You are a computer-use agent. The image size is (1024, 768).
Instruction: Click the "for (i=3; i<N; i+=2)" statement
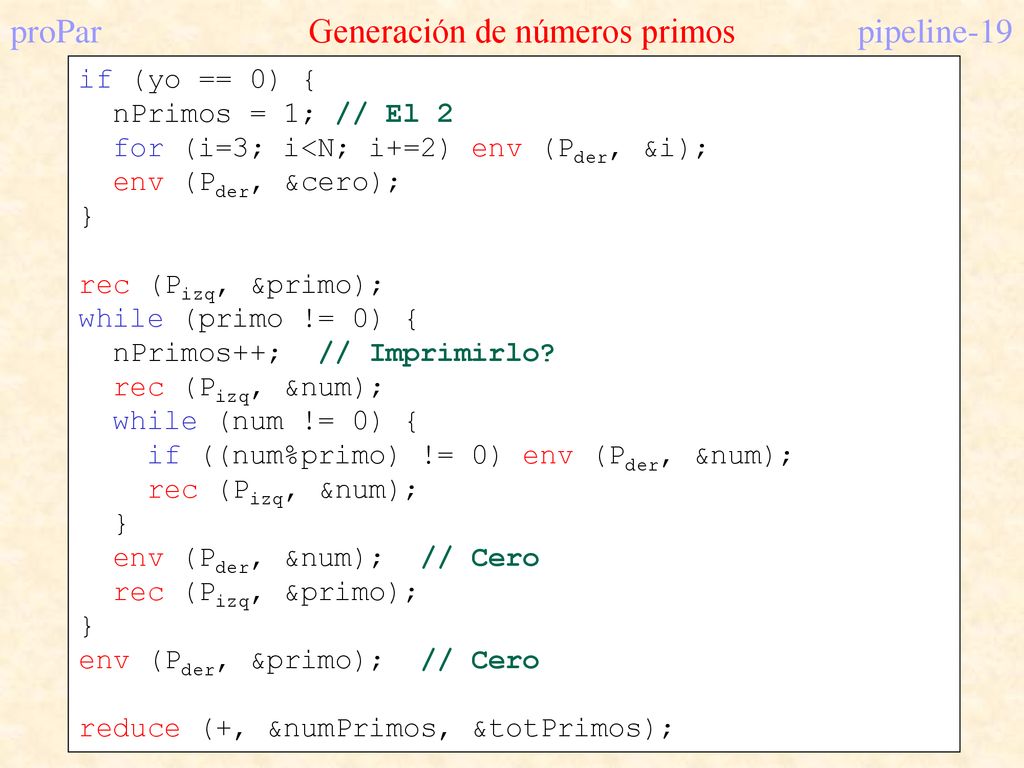281,149
